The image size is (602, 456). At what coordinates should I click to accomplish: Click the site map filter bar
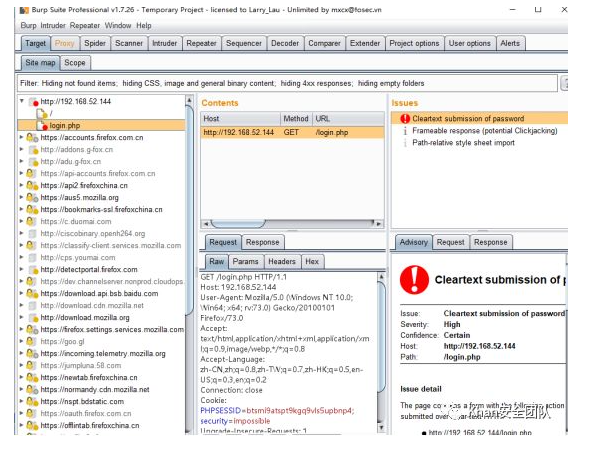(x=287, y=83)
